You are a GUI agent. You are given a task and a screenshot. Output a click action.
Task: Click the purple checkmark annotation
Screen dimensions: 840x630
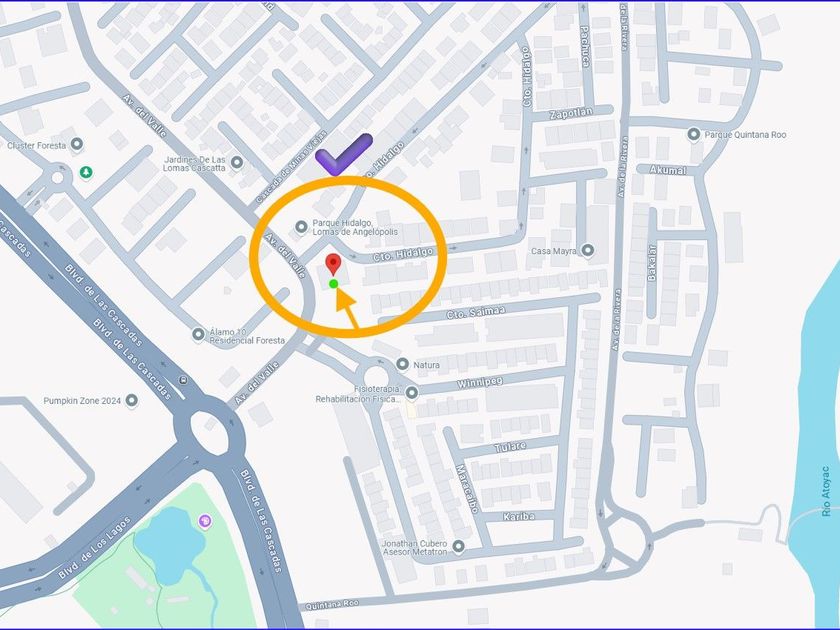tap(344, 154)
